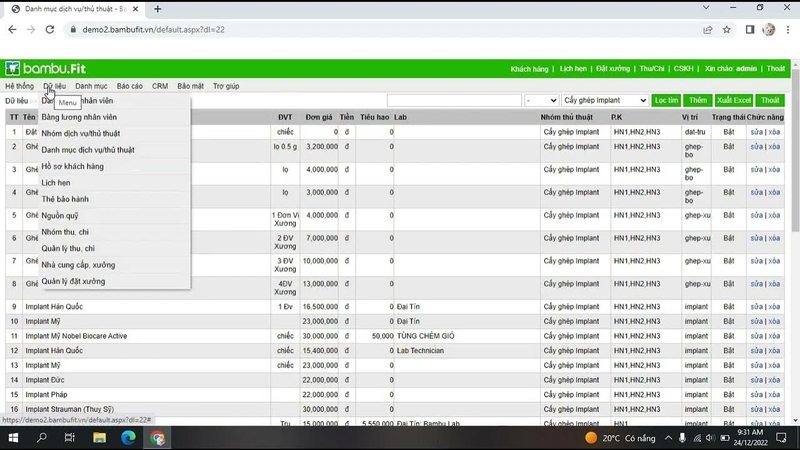
Task: Open the dash filter dropdown
Action: 541,101
